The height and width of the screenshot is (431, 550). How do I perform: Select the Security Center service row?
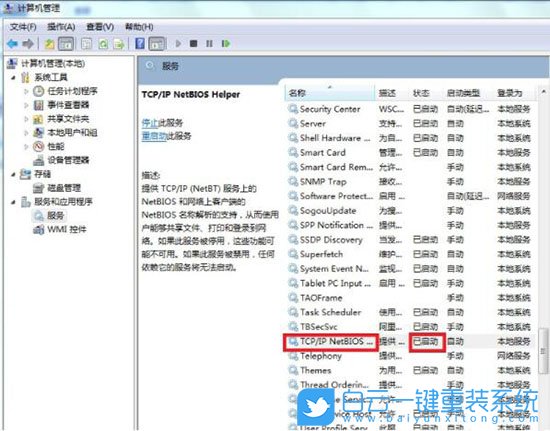[410, 109]
